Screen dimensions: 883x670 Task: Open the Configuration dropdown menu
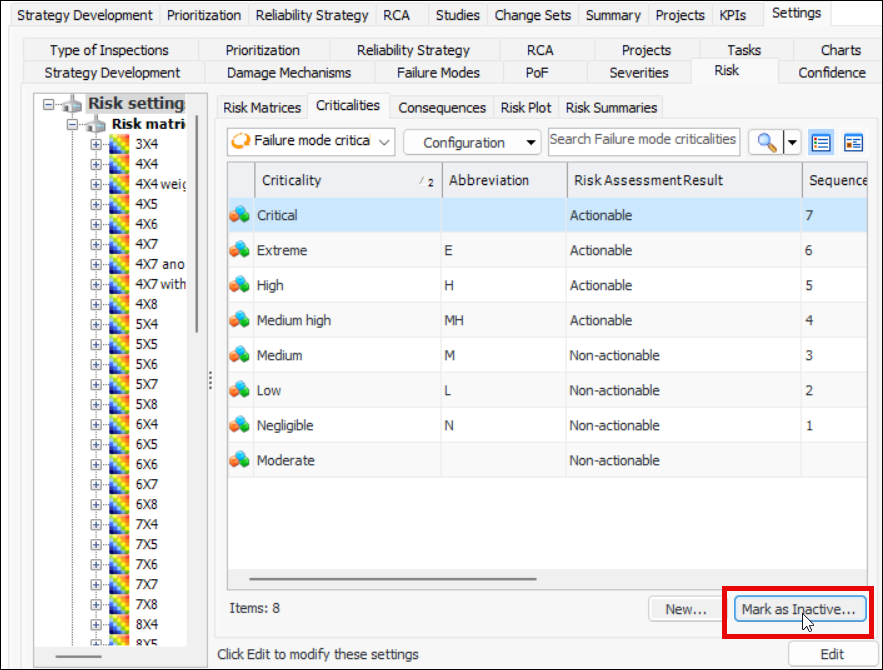472,142
